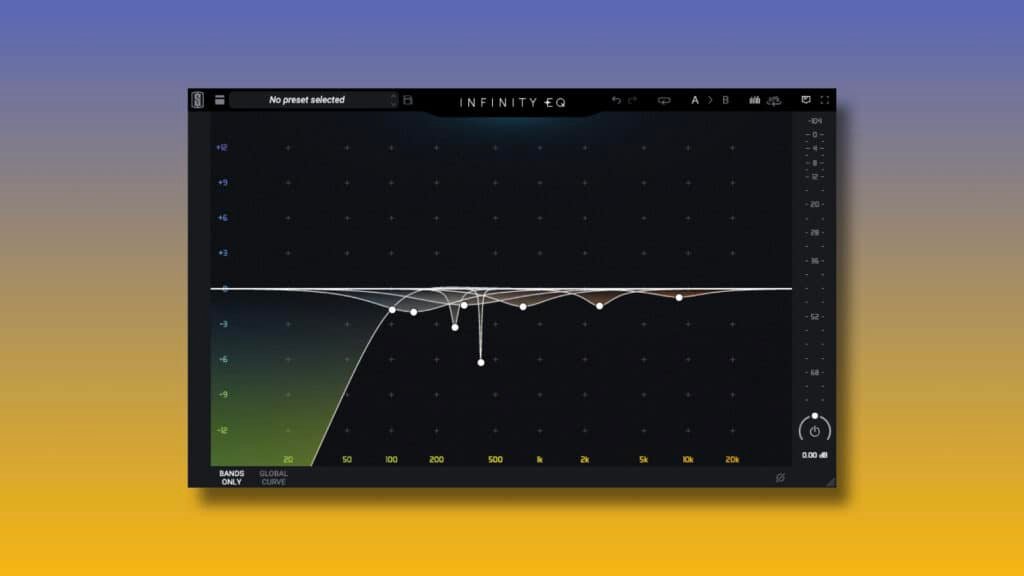Click the balance/auto-gain icon
The width and height of the screenshot is (1024, 576).
(774, 101)
